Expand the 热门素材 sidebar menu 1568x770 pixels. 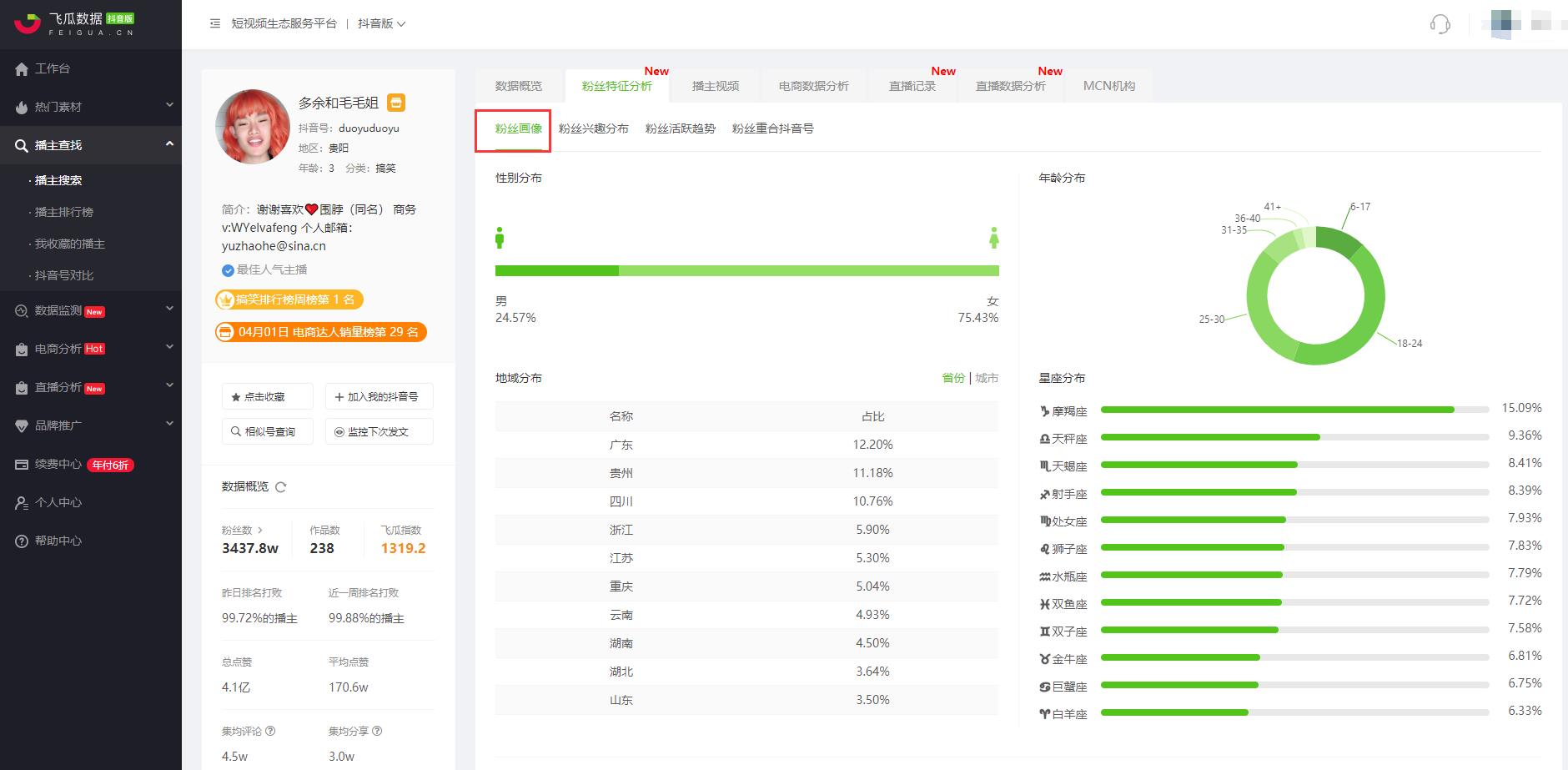169,105
